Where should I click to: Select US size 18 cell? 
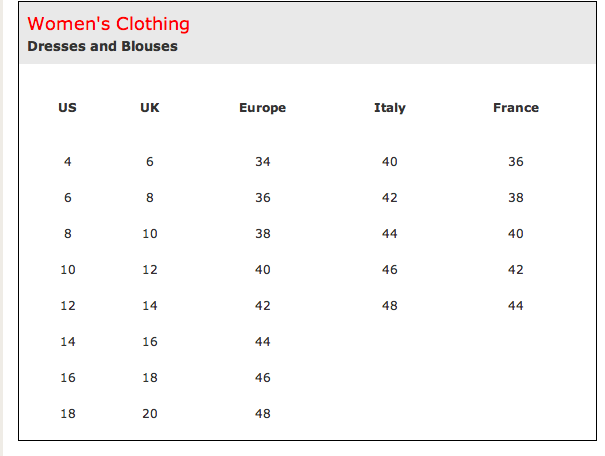click(68, 414)
